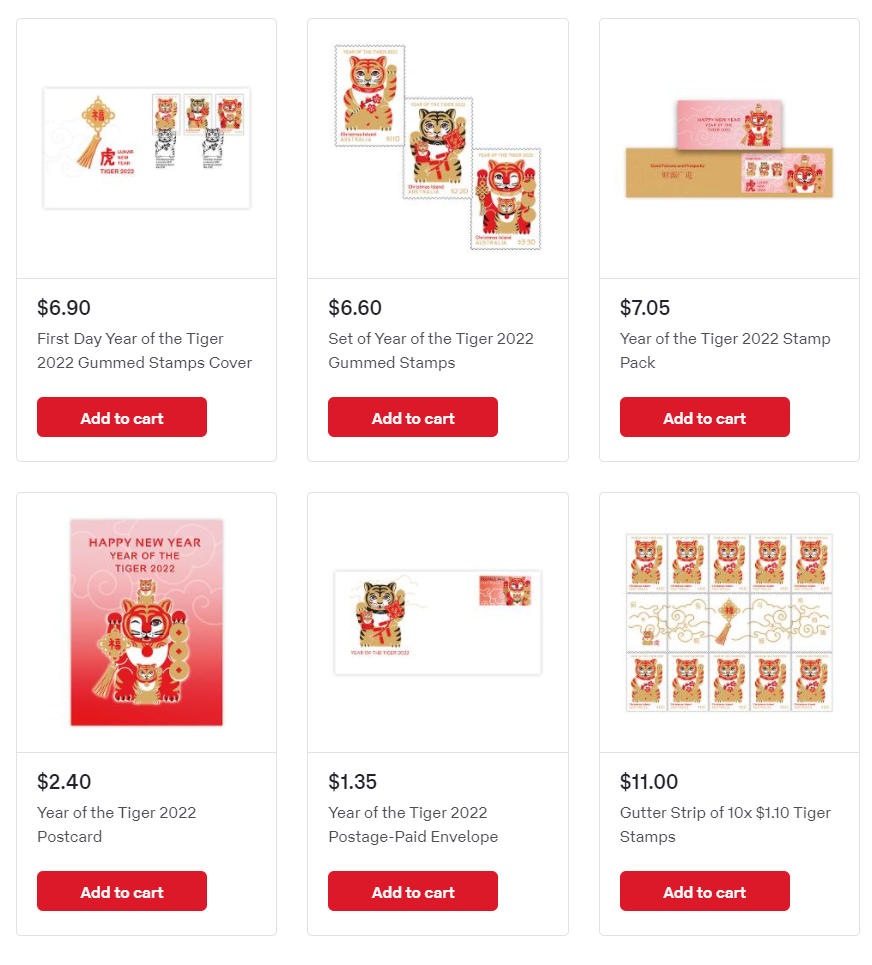The width and height of the screenshot is (872, 965).
Task: Click the $6.90 price on first day cover
Action: point(64,308)
